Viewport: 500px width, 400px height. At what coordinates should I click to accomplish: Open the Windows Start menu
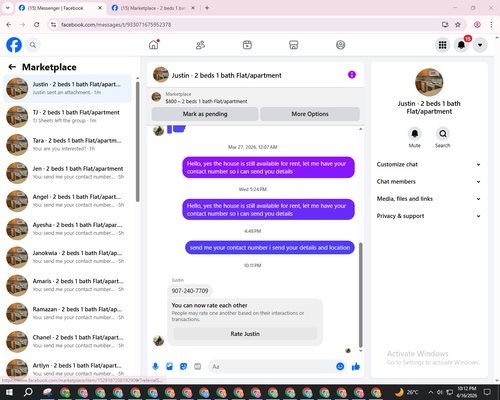pos(9,392)
